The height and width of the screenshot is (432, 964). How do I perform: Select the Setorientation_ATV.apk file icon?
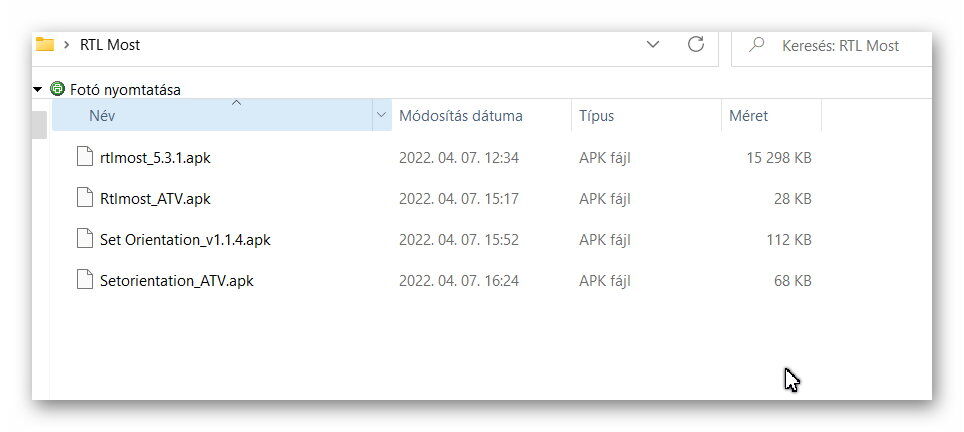point(85,280)
